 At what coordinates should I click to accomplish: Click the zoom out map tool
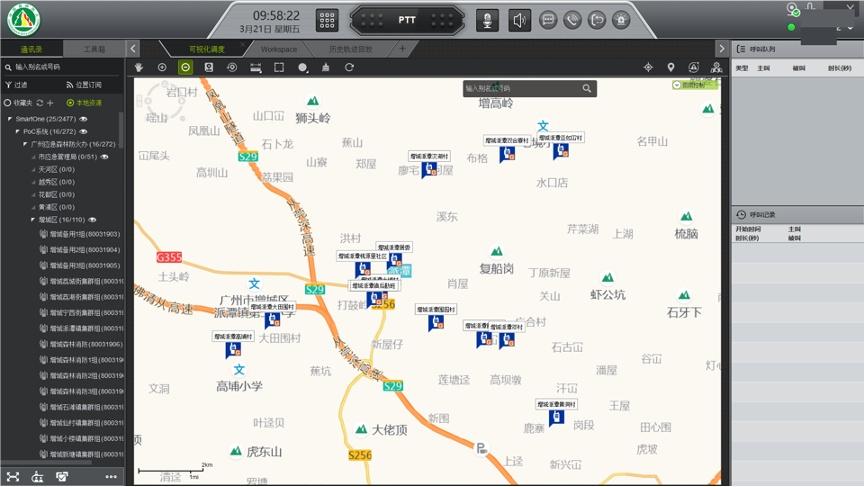[186, 67]
